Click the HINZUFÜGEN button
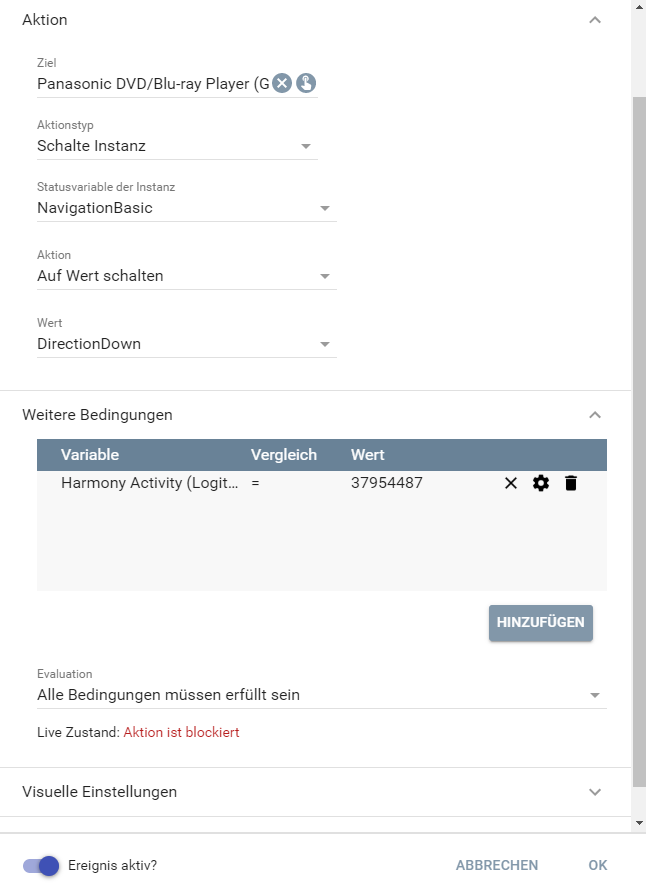 541,622
